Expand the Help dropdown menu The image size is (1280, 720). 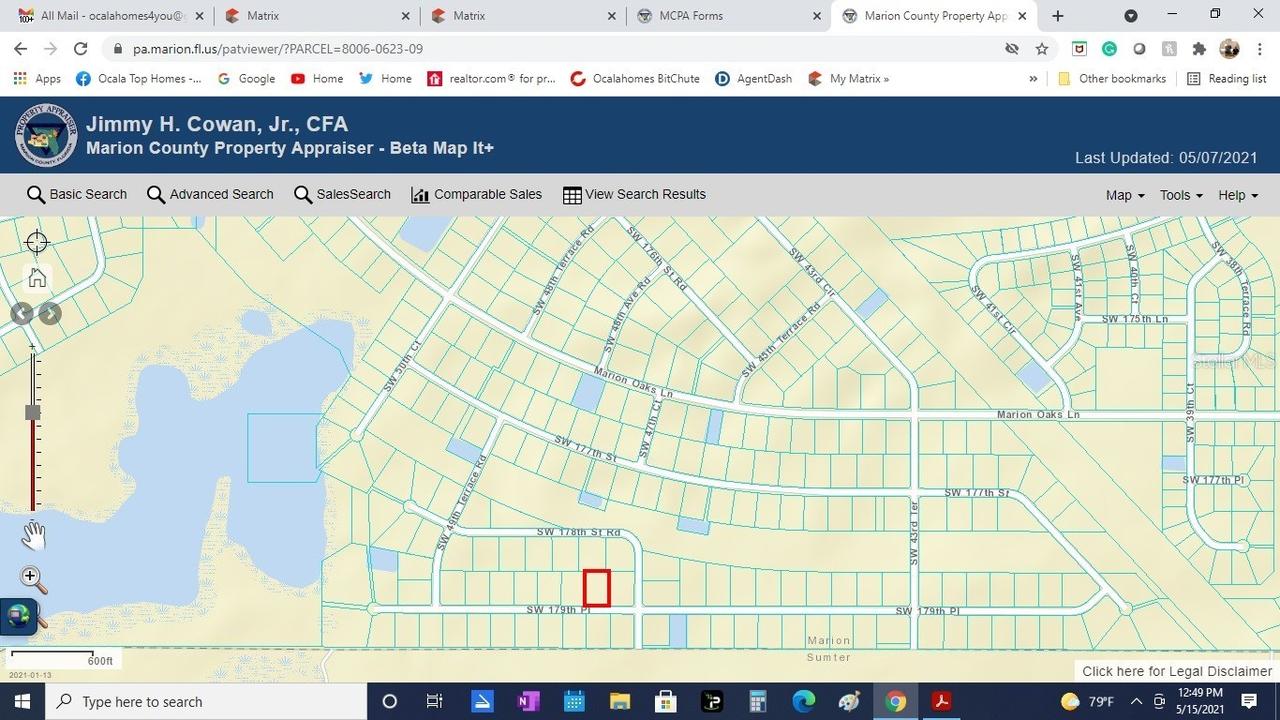1237,195
